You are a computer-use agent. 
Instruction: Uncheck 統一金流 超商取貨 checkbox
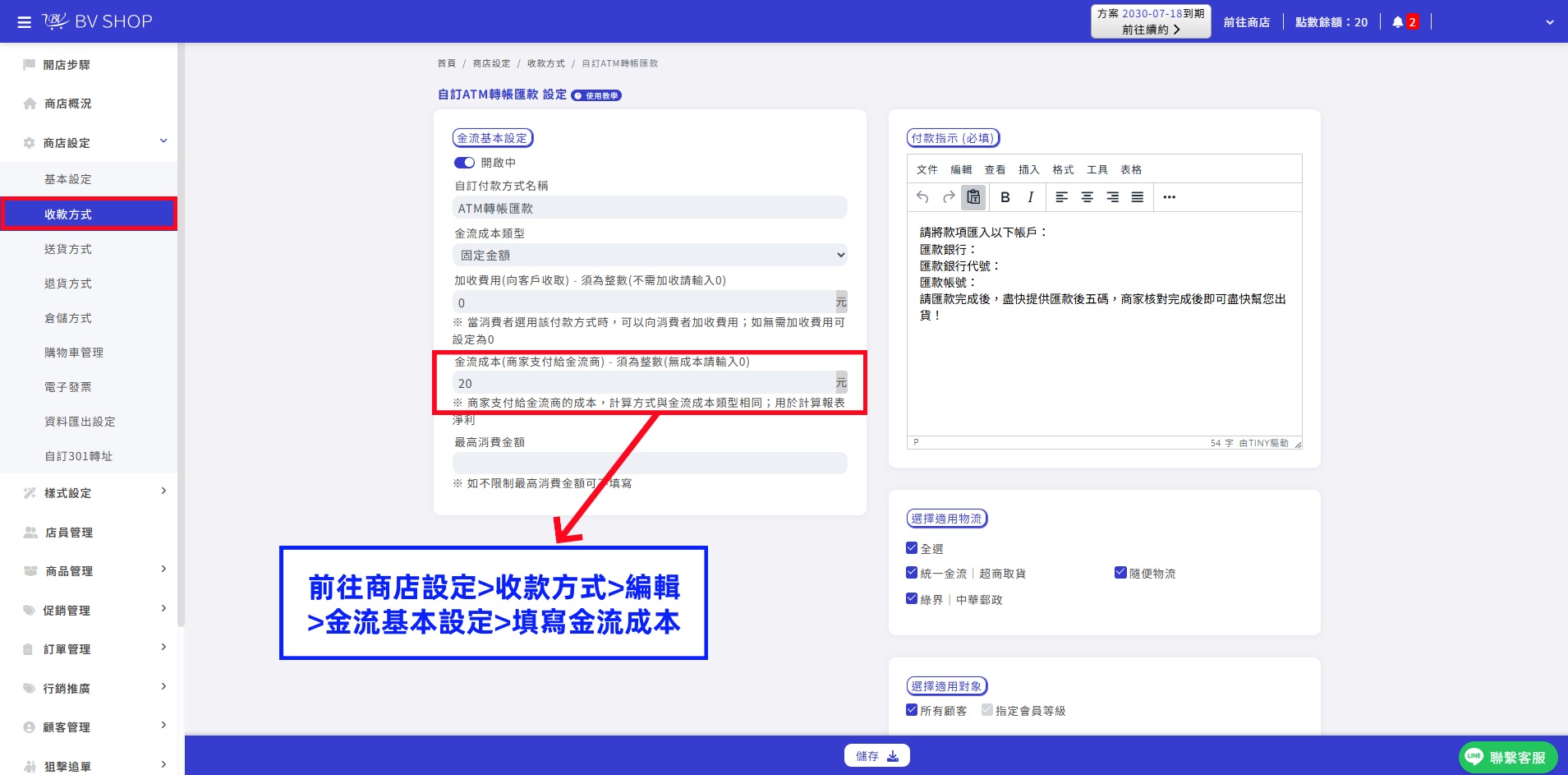(912, 573)
